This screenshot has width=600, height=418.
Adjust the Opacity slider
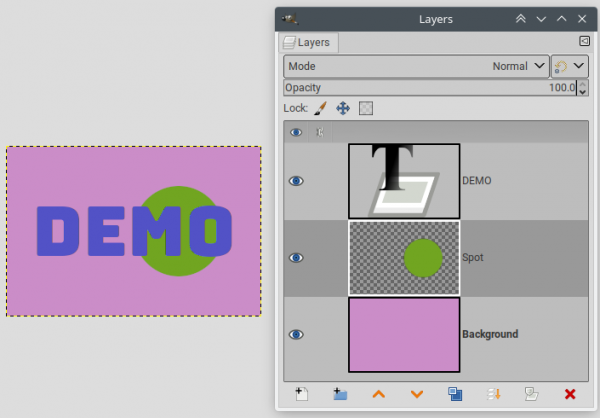coord(430,88)
